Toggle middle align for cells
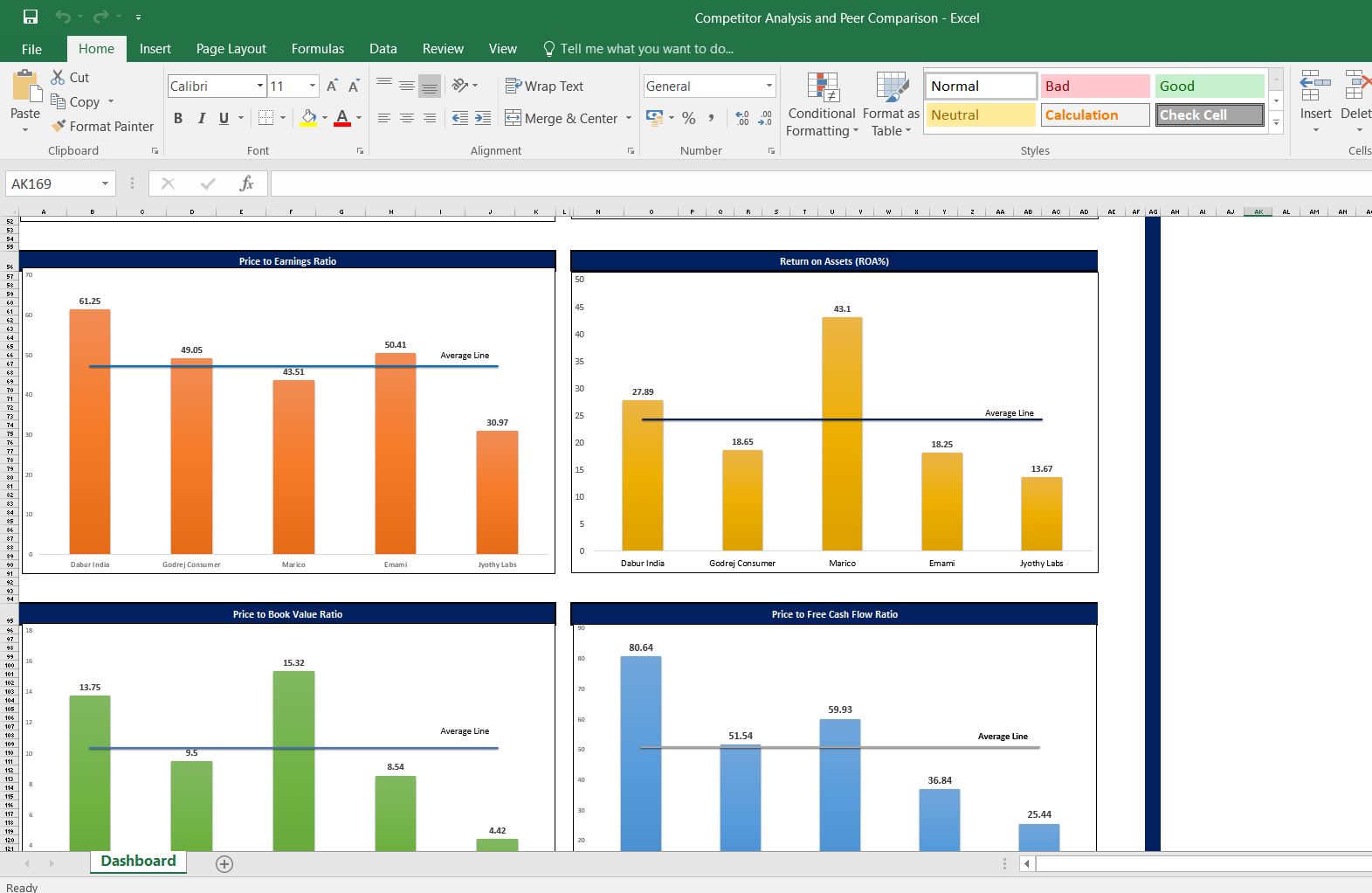1372x893 pixels. coord(406,86)
